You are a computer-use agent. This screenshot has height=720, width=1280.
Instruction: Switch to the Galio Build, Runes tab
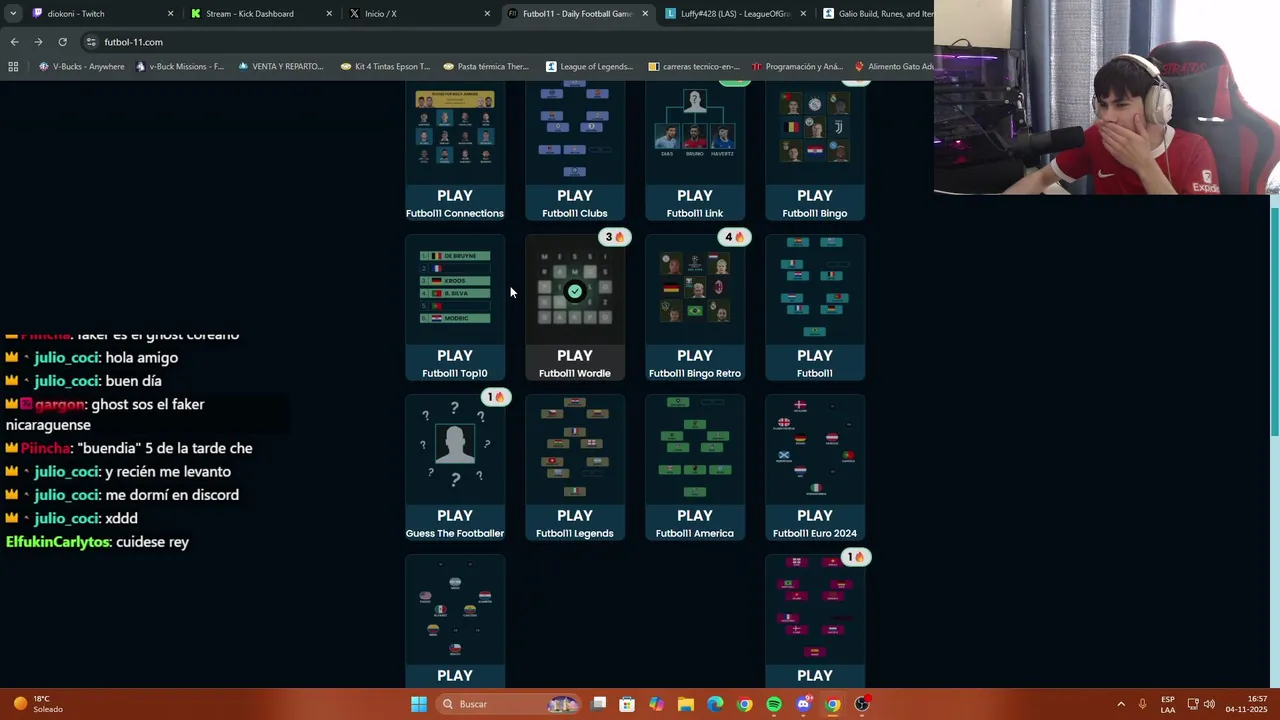click(877, 14)
